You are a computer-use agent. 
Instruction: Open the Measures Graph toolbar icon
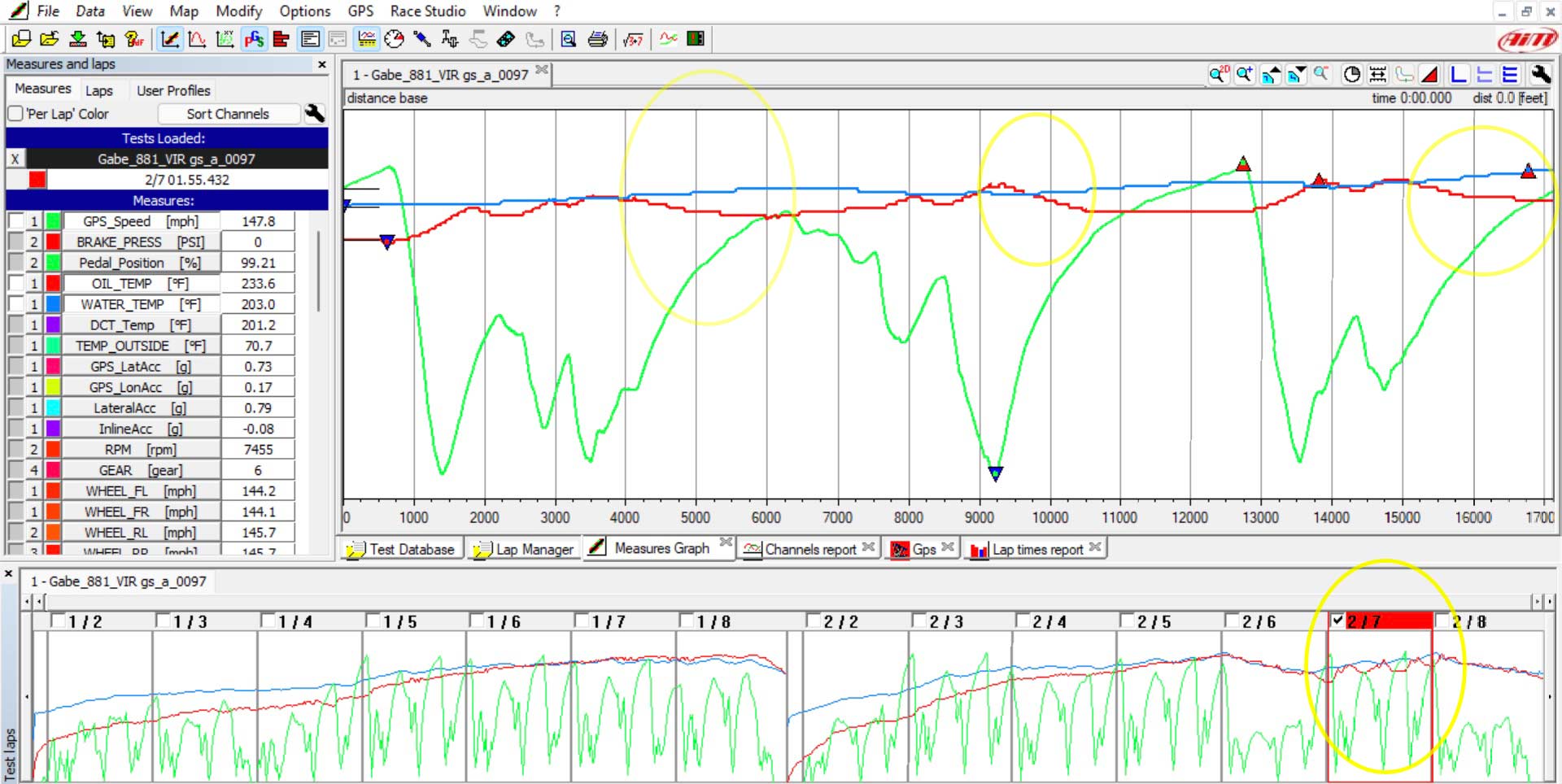169,39
